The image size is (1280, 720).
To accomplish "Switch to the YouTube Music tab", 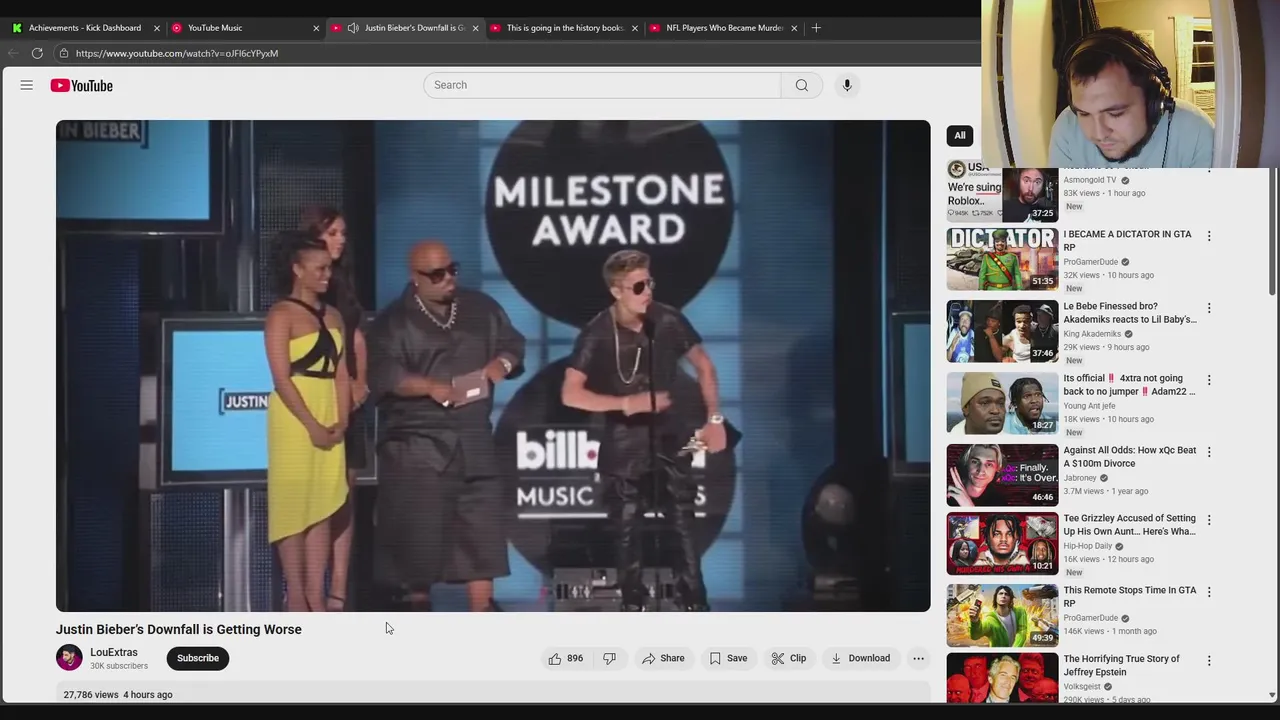I will click(x=215, y=28).
